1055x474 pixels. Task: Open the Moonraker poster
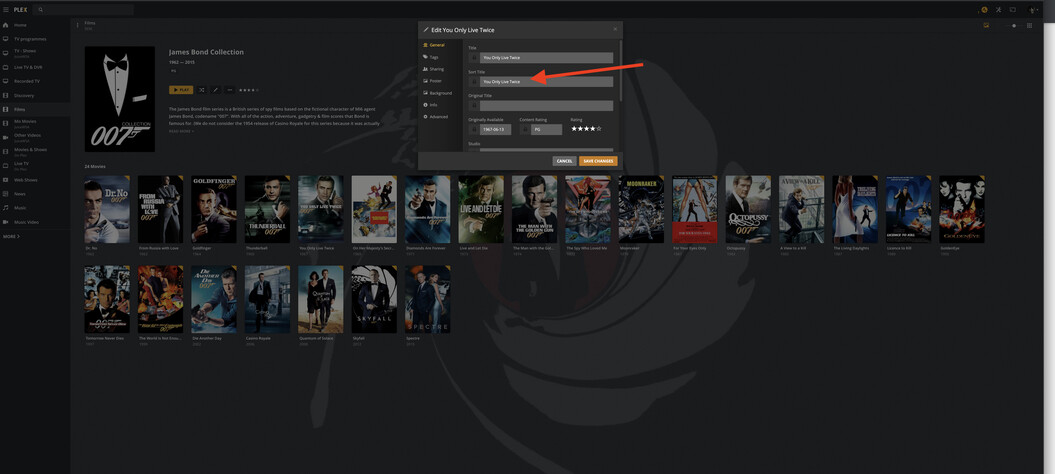[x=641, y=209]
